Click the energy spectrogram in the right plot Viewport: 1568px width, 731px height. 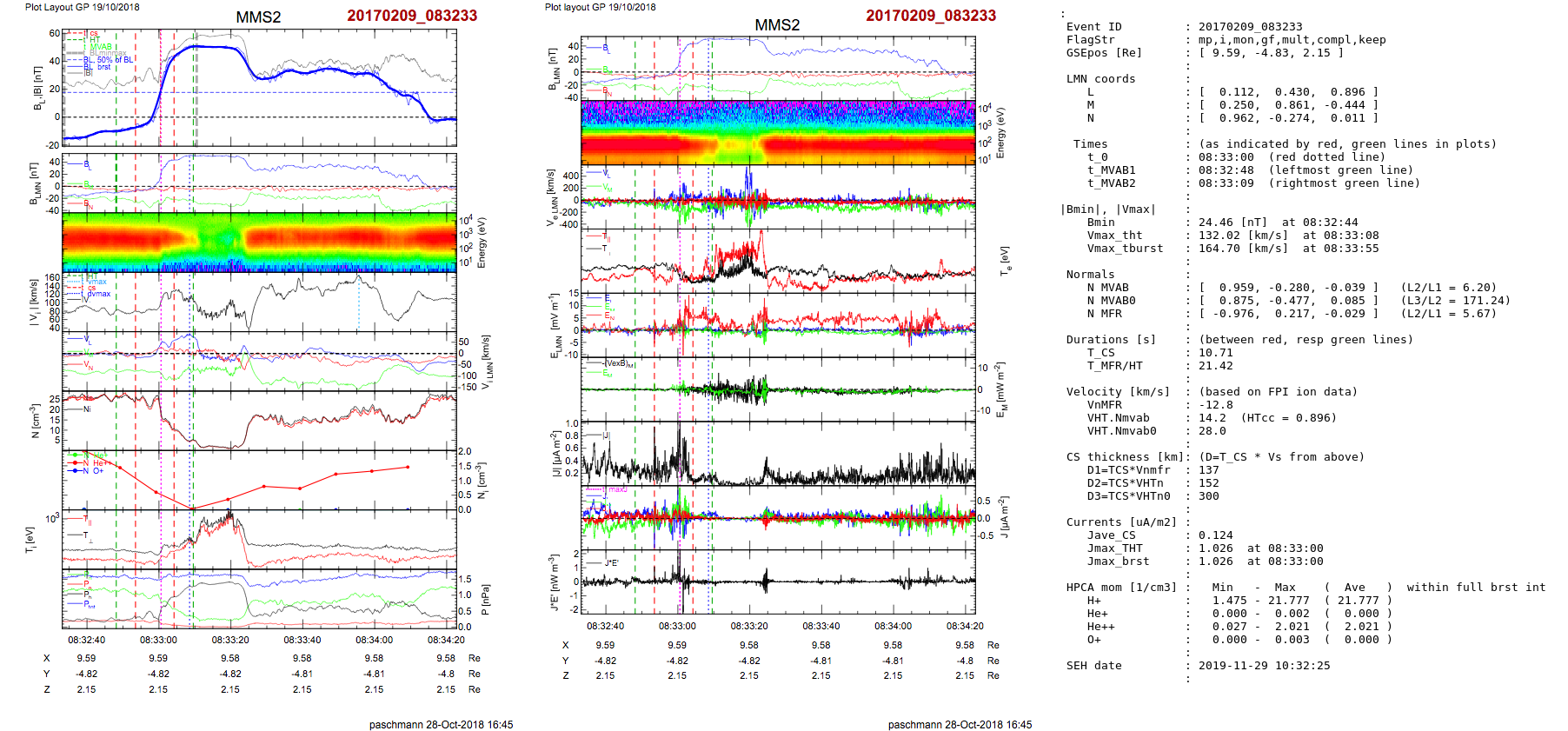(778, 132)
